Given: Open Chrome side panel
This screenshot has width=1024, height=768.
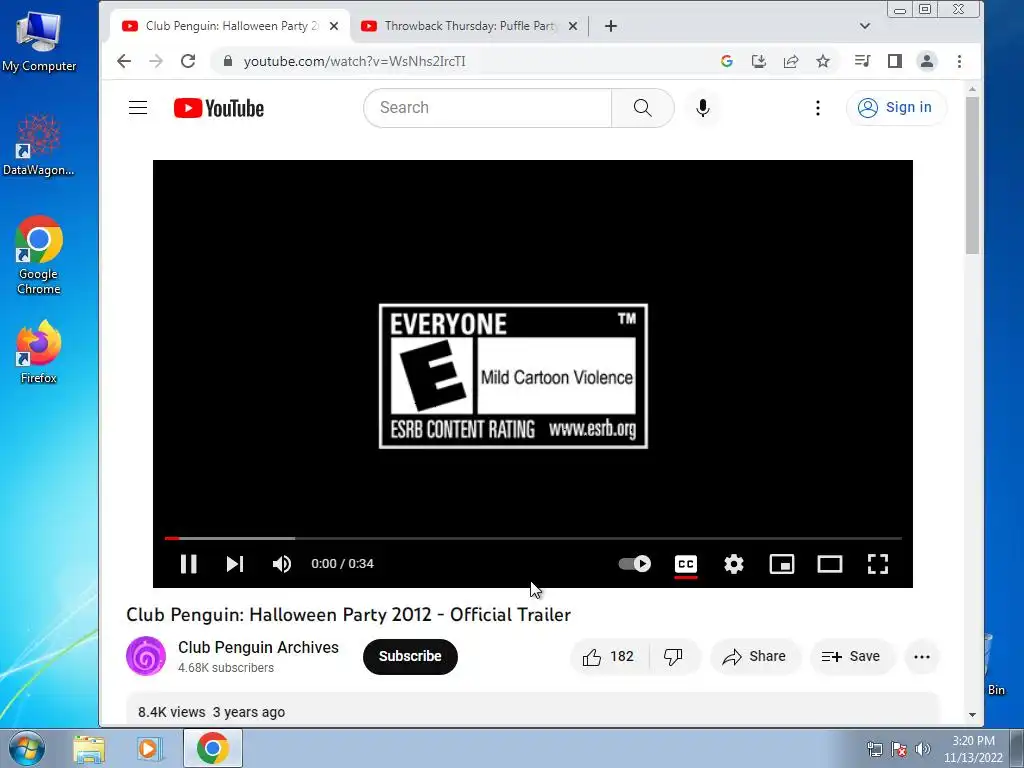Looking at the screenshot, I should coord(895,61).
